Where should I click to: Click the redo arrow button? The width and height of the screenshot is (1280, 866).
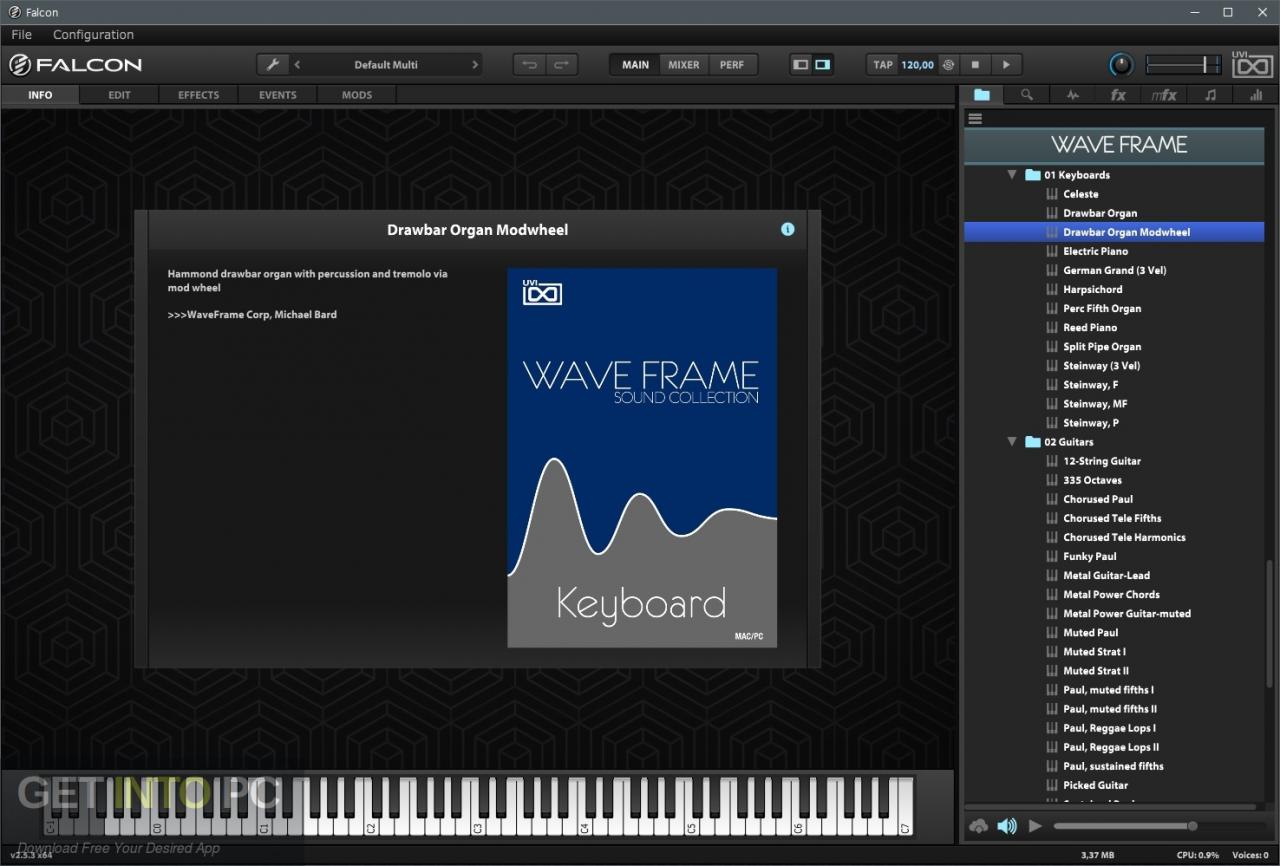click(560, 65)
